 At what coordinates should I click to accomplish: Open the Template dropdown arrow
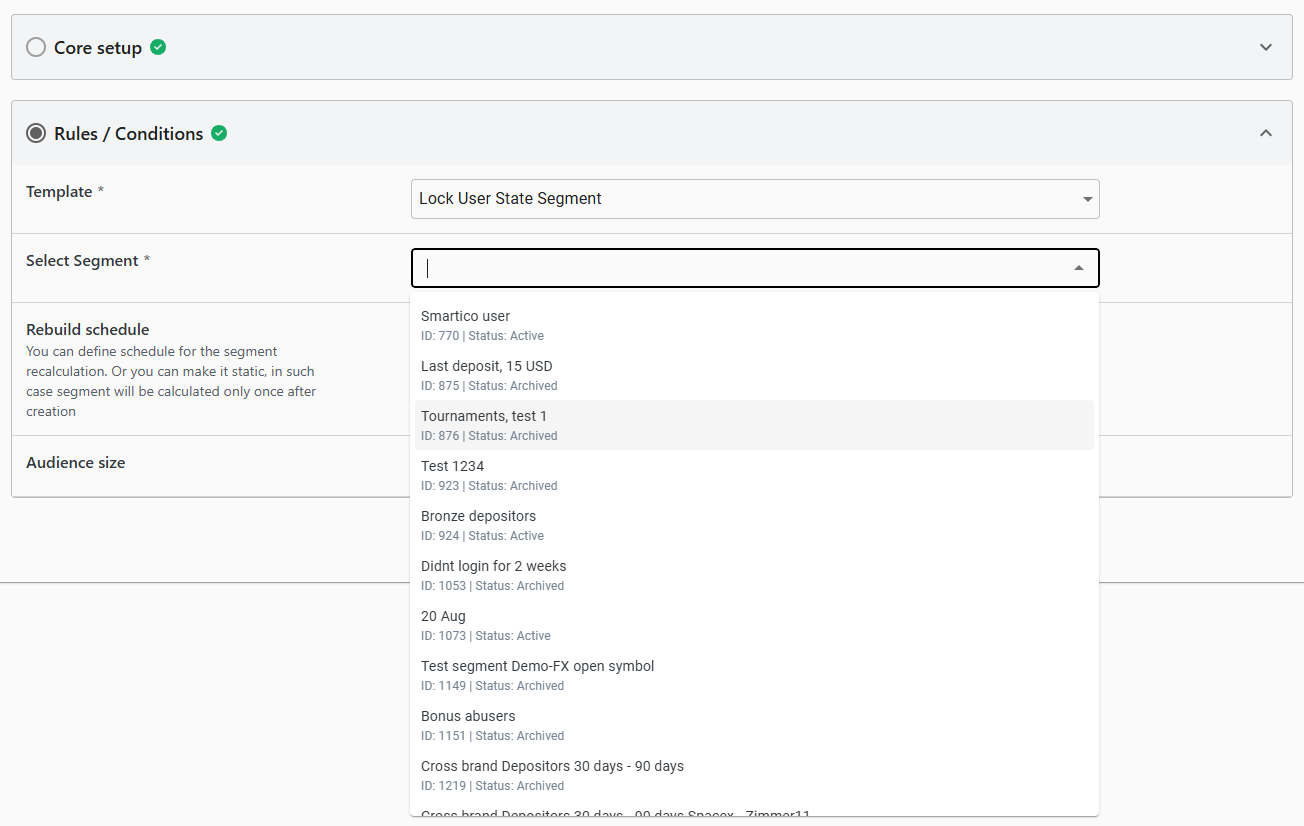coord(1087,199)
